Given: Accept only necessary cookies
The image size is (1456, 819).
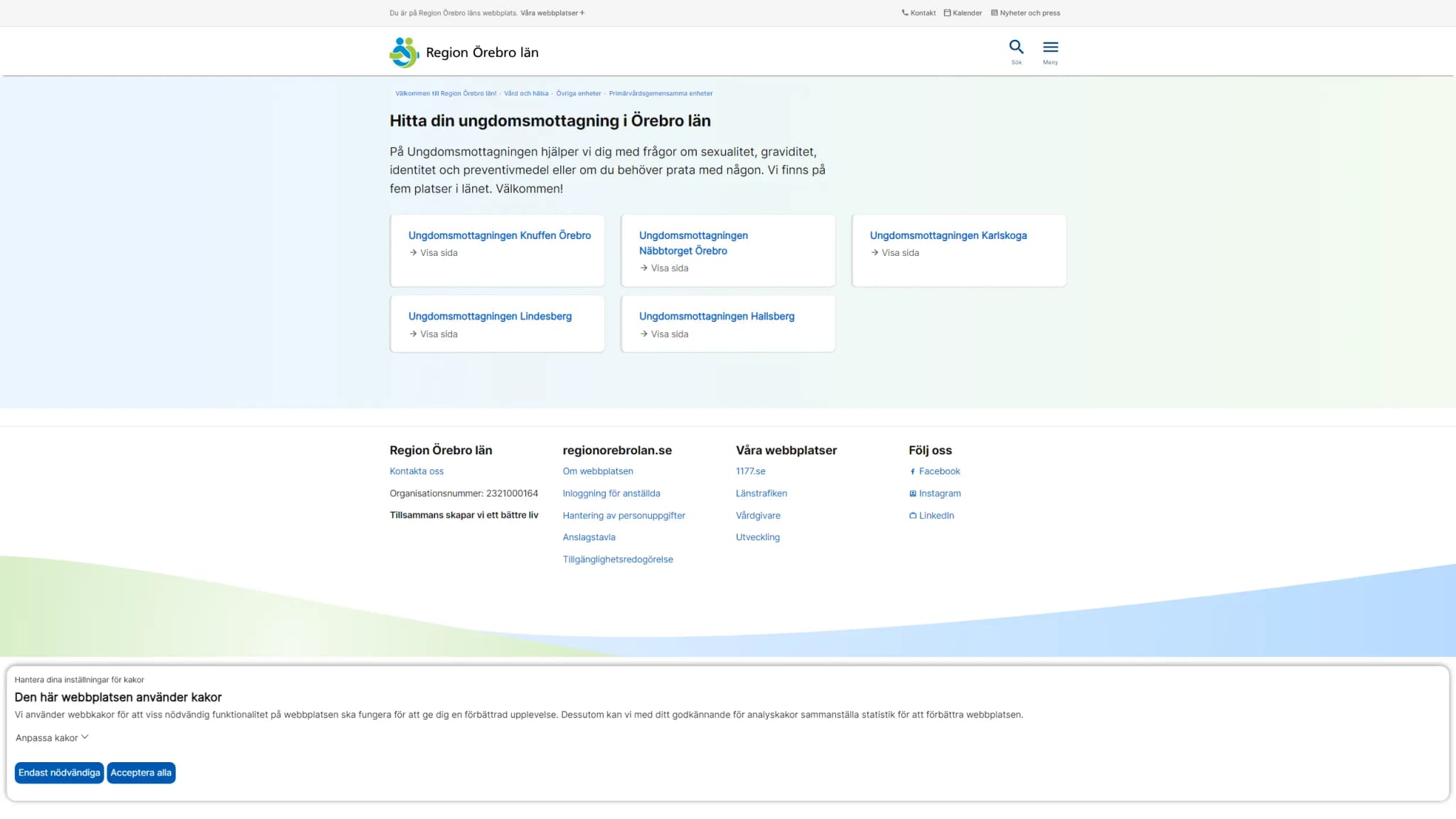Looking at the screenshot, I should [x=59, y=773].
